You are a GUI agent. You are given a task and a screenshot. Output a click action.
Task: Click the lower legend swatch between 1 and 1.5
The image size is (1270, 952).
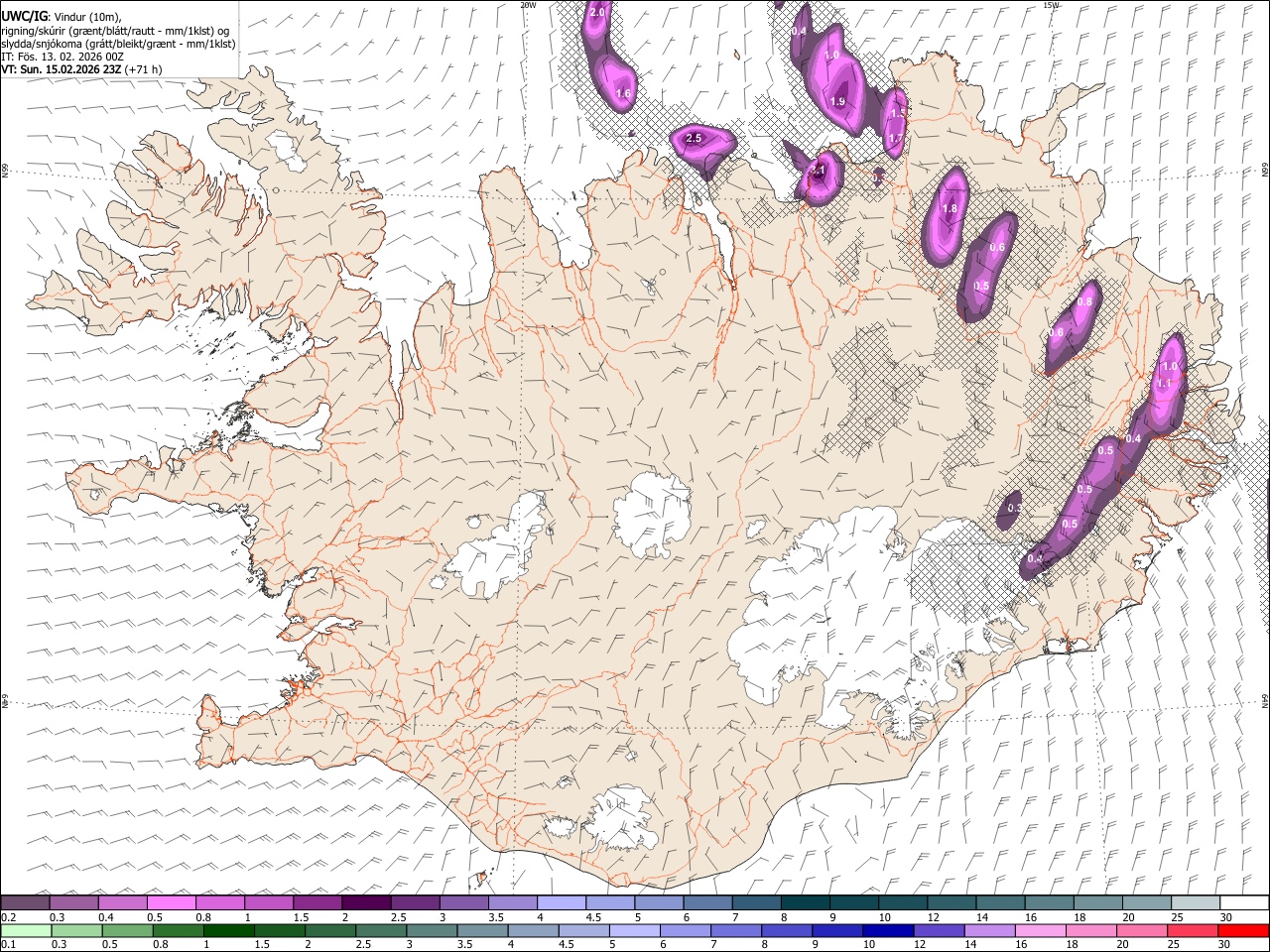[x=227, y=931]
